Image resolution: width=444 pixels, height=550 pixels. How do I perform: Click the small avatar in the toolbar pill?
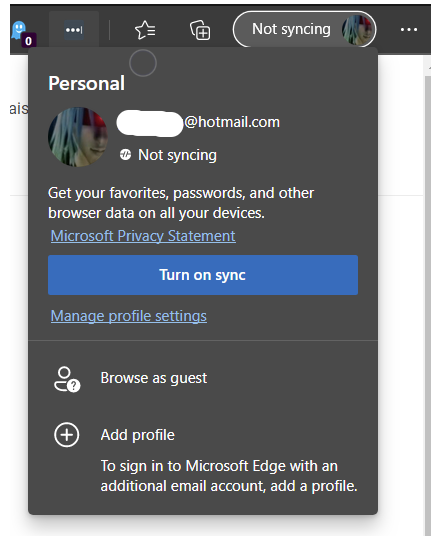[358, 29]
